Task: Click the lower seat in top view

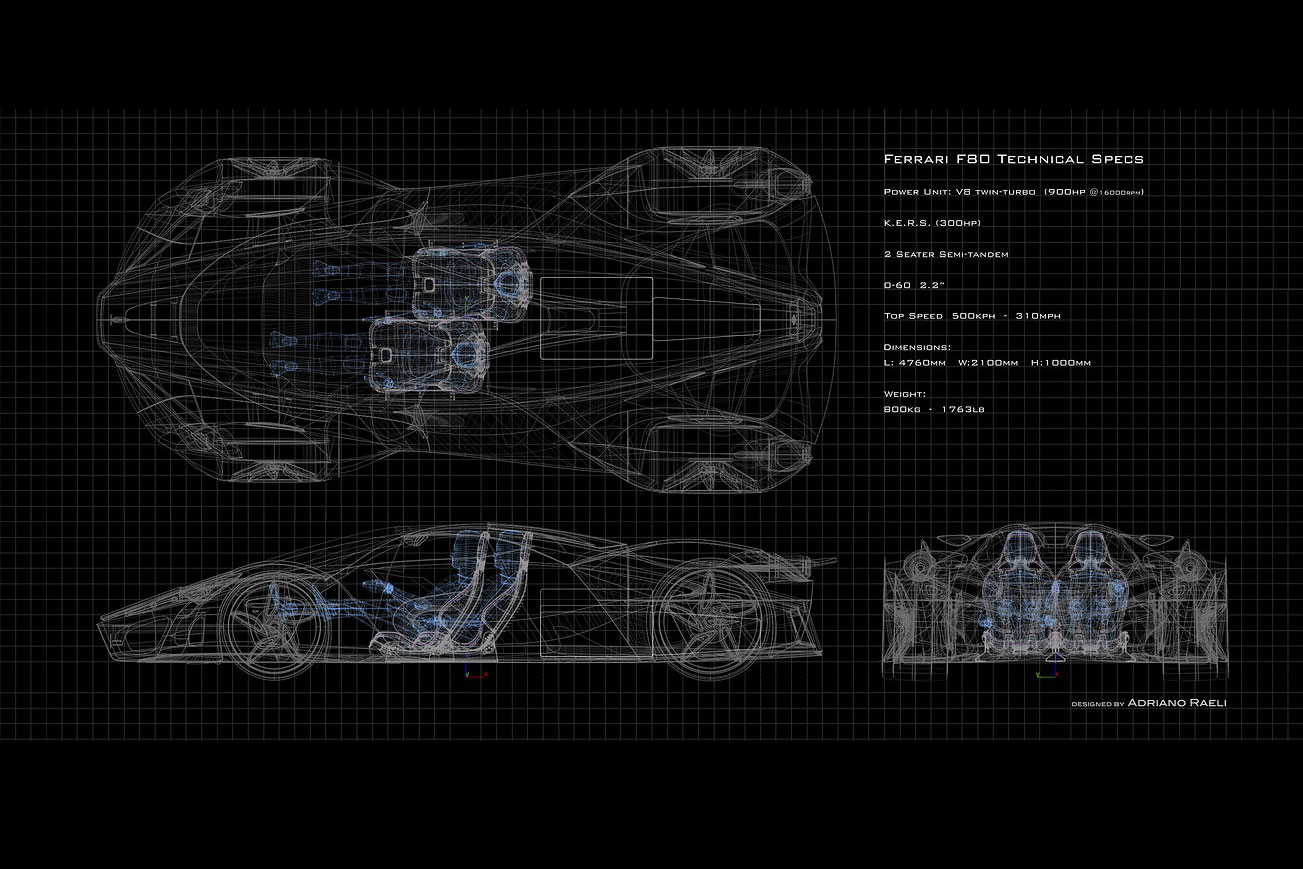Action: tap(428, 356)
